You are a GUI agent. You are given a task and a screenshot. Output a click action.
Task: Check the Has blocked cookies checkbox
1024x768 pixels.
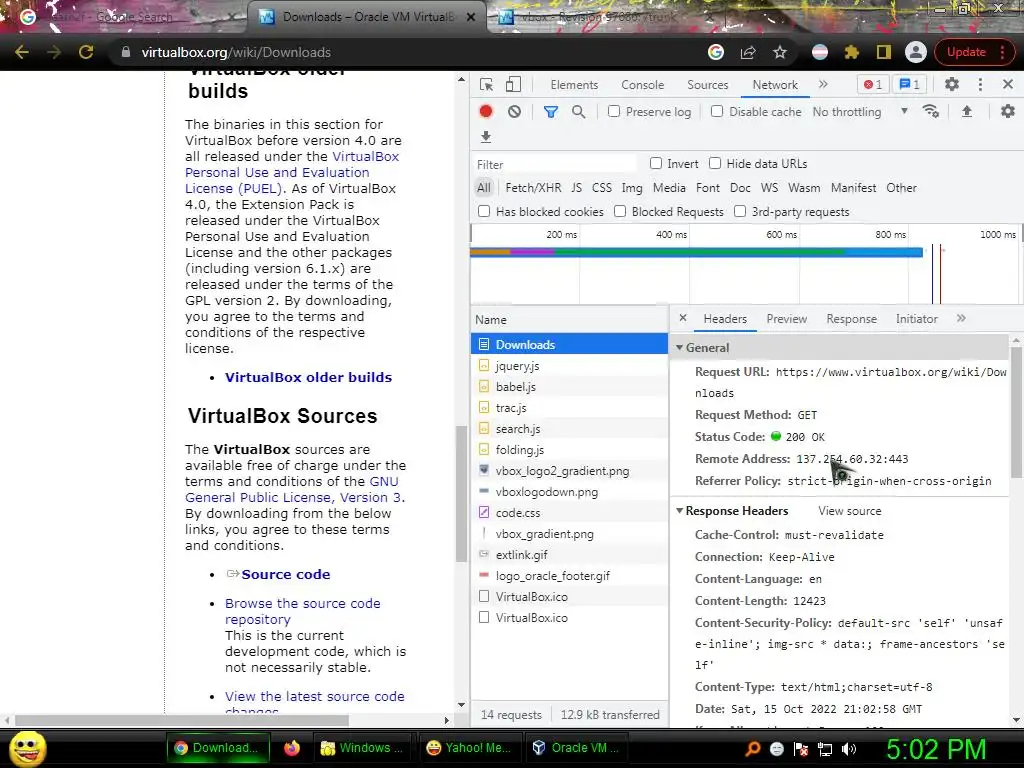[484, 211]
